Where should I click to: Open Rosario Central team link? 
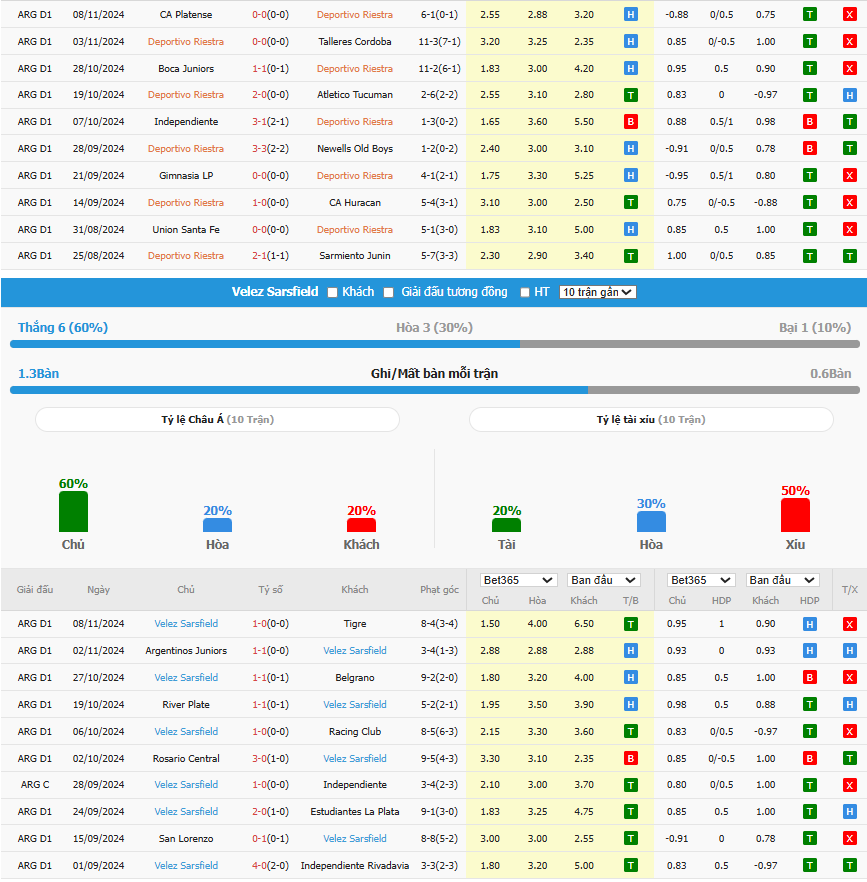coord(186,759)
